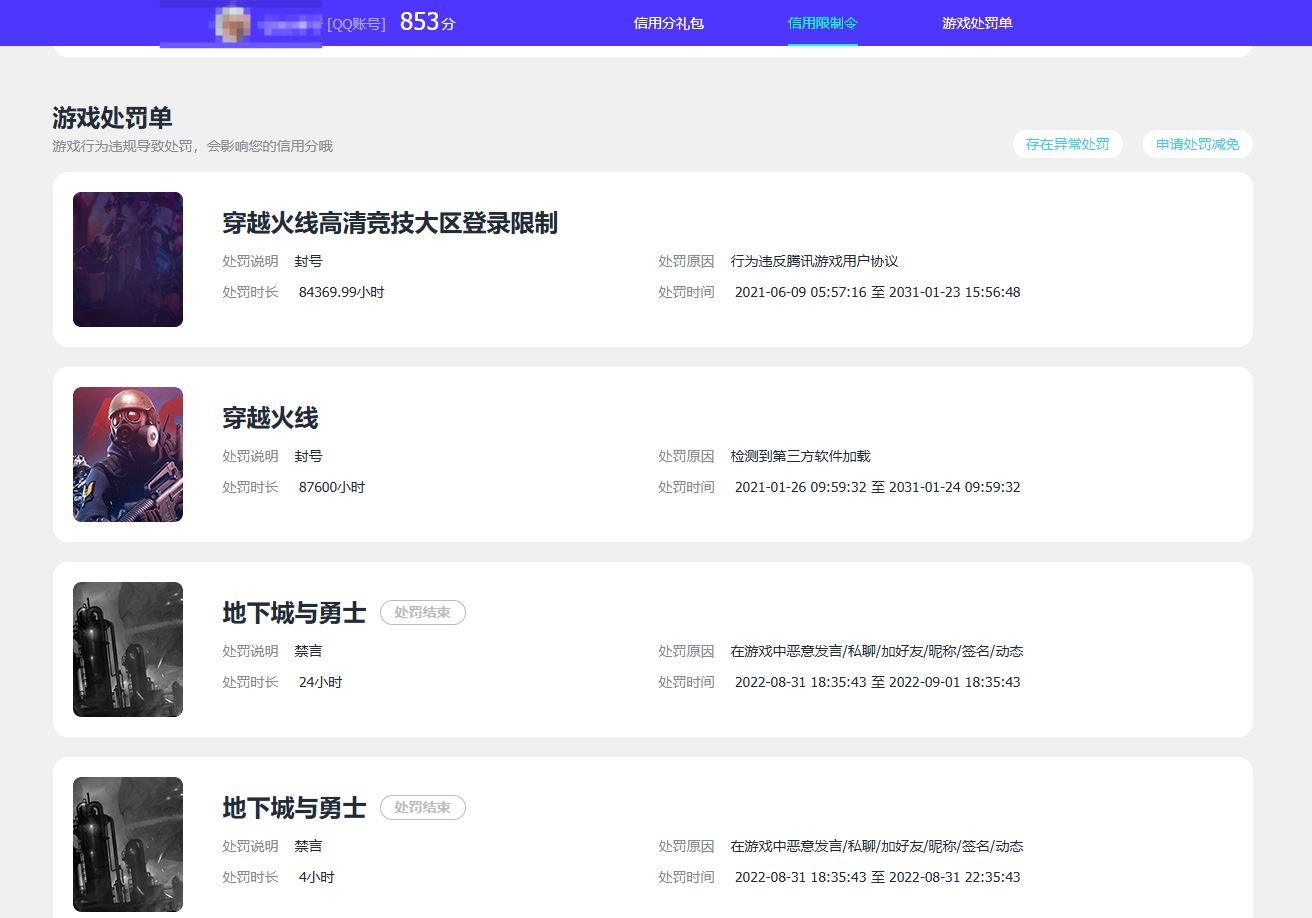Image resolution: width=1312 pixels, height=918 pixels.
Task: Click the 存在异常处罚 button
Action: tap(1068, 144)
